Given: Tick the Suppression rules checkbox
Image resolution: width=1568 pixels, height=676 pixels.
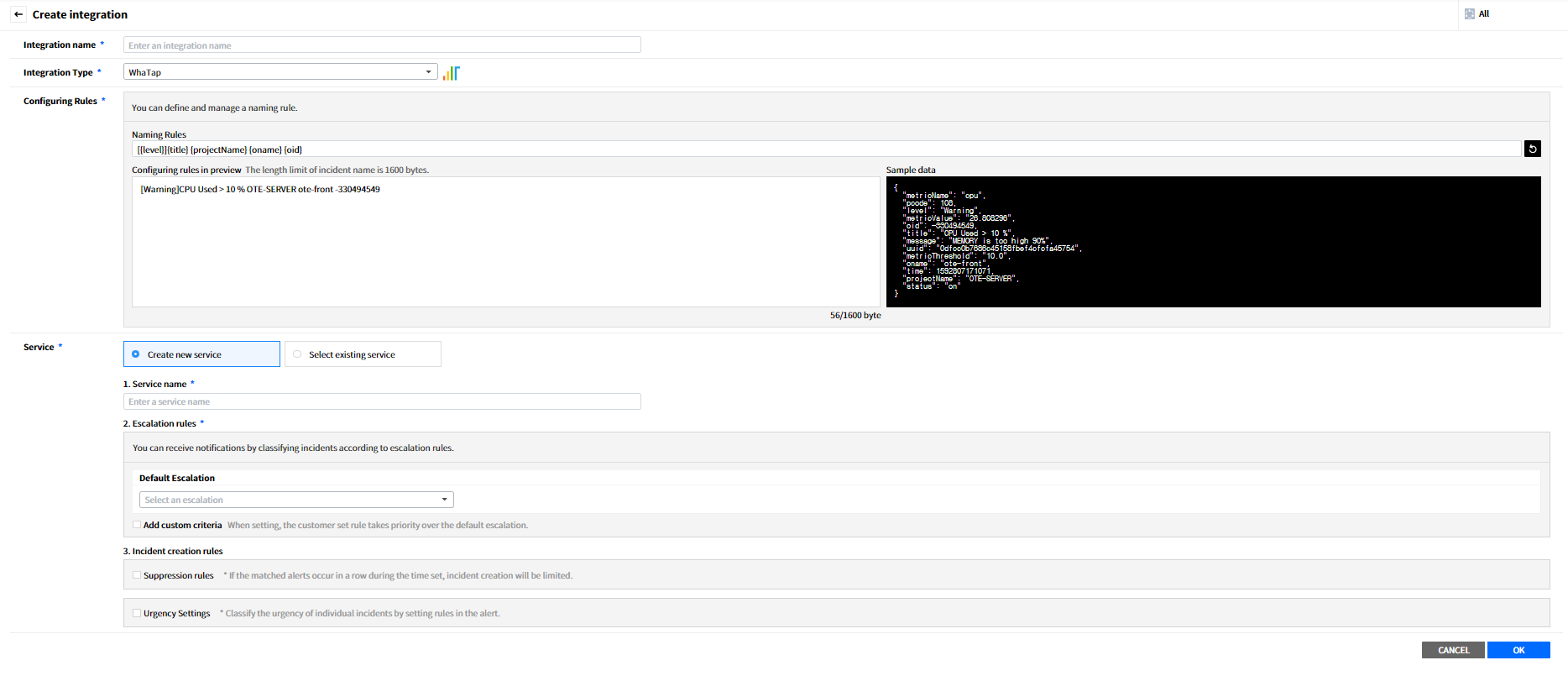Looking at the screenshot, I should click(x=137, y=575).
